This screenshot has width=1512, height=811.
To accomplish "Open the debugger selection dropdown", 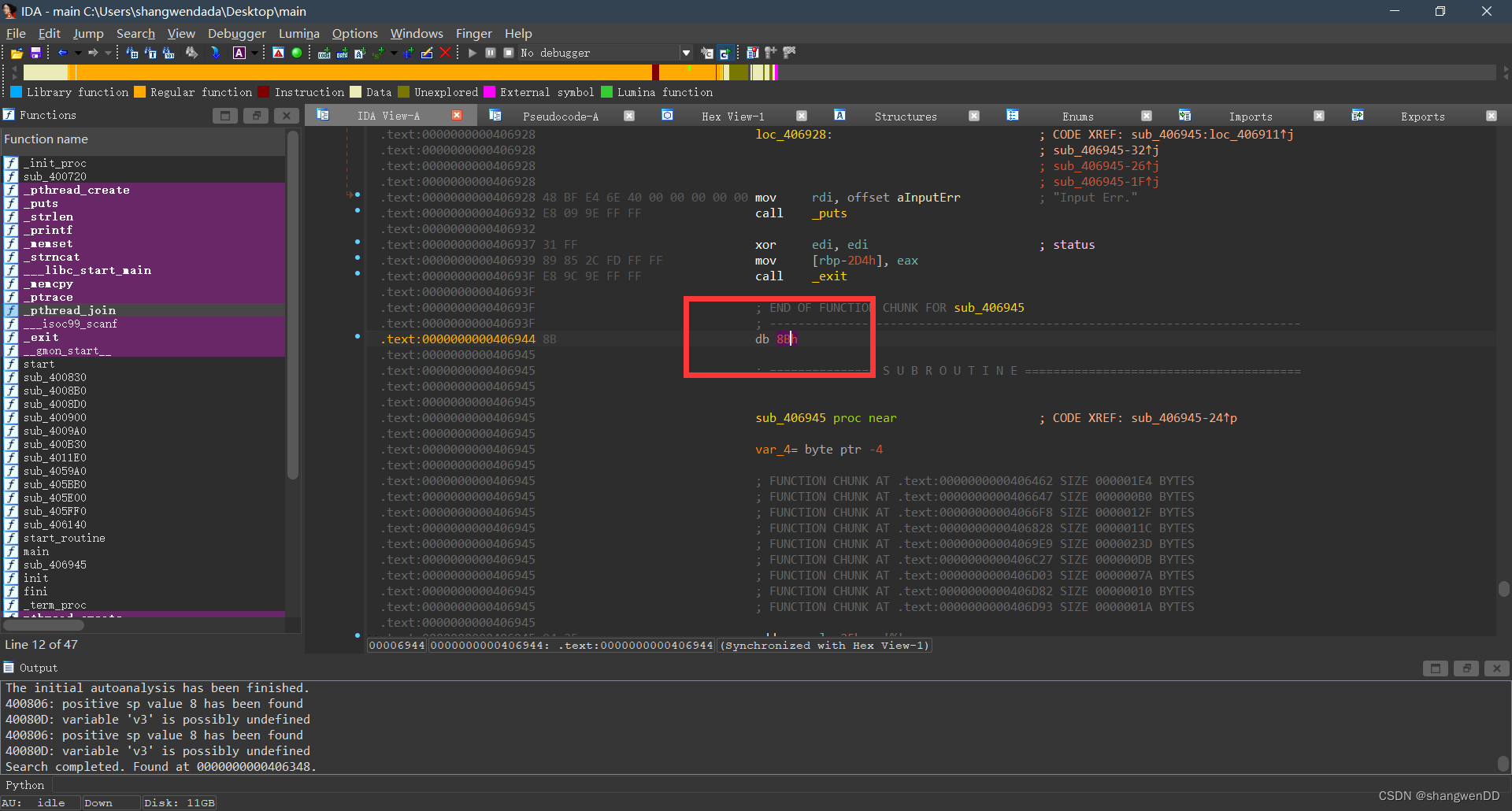I will (686, 53).
